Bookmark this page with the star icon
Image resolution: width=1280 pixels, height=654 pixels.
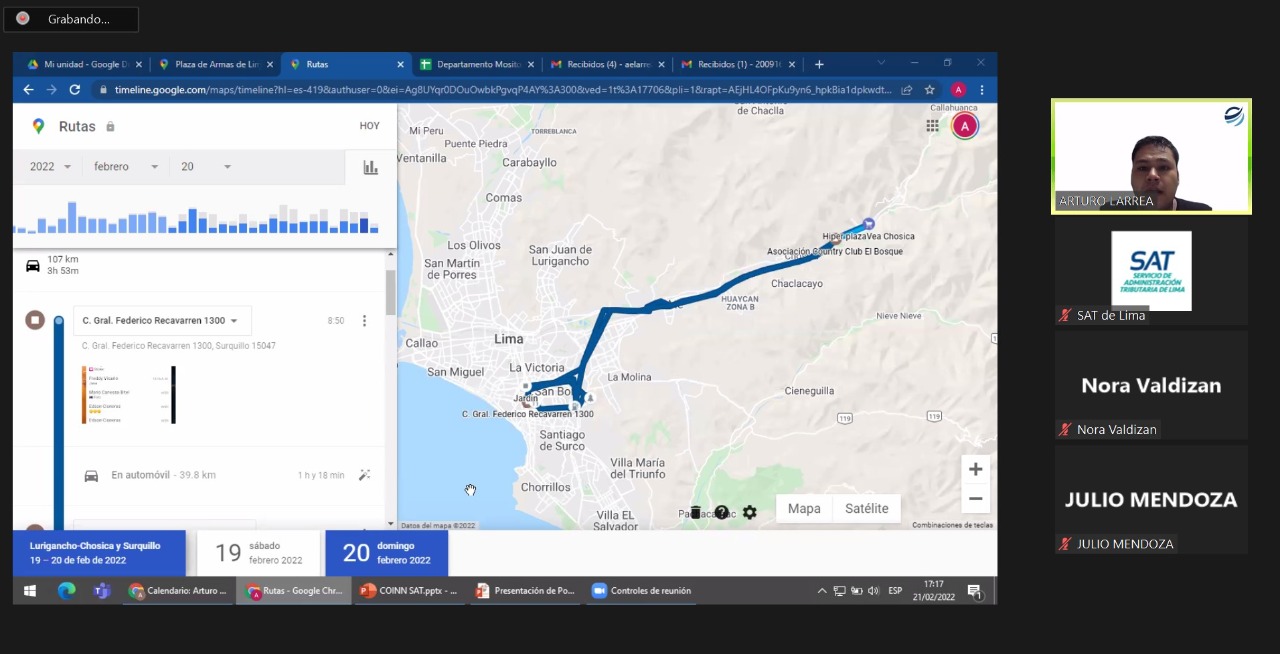(929, 90)
